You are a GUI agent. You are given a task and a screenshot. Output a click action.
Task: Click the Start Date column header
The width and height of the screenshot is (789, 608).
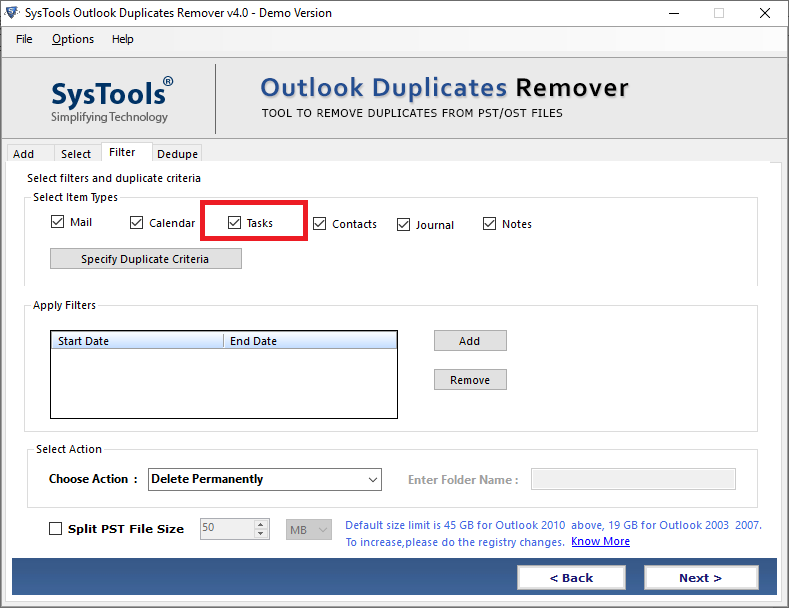point(137,341)
